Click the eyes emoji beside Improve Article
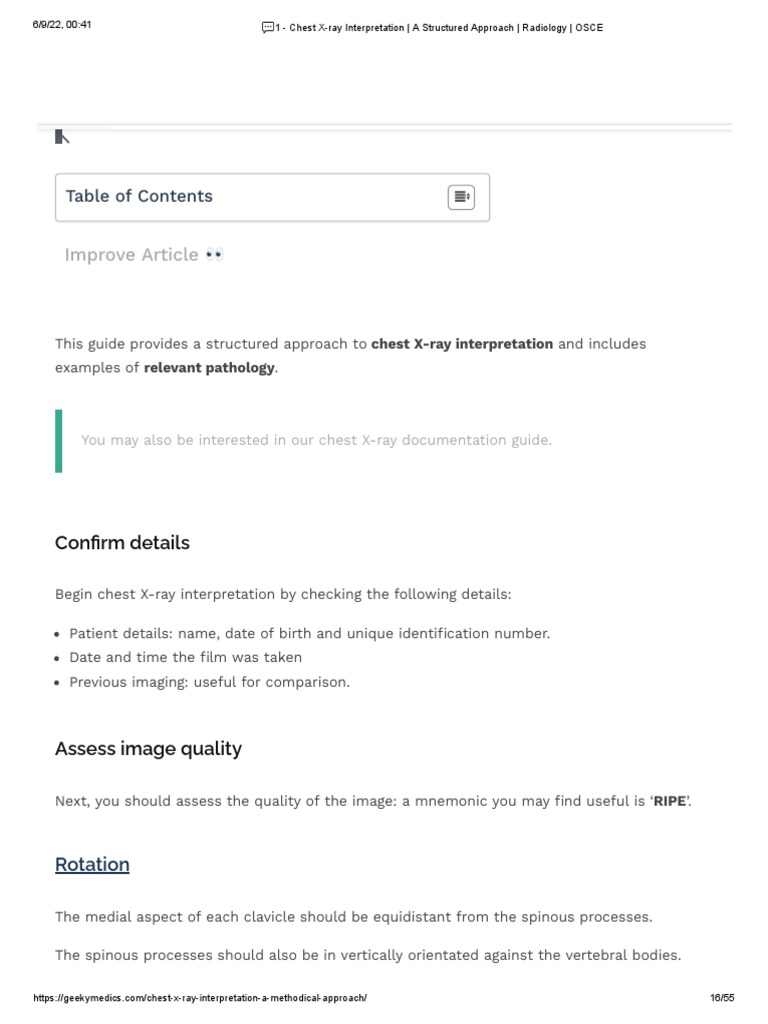768x1024 pixels. [x=214, y=255]
